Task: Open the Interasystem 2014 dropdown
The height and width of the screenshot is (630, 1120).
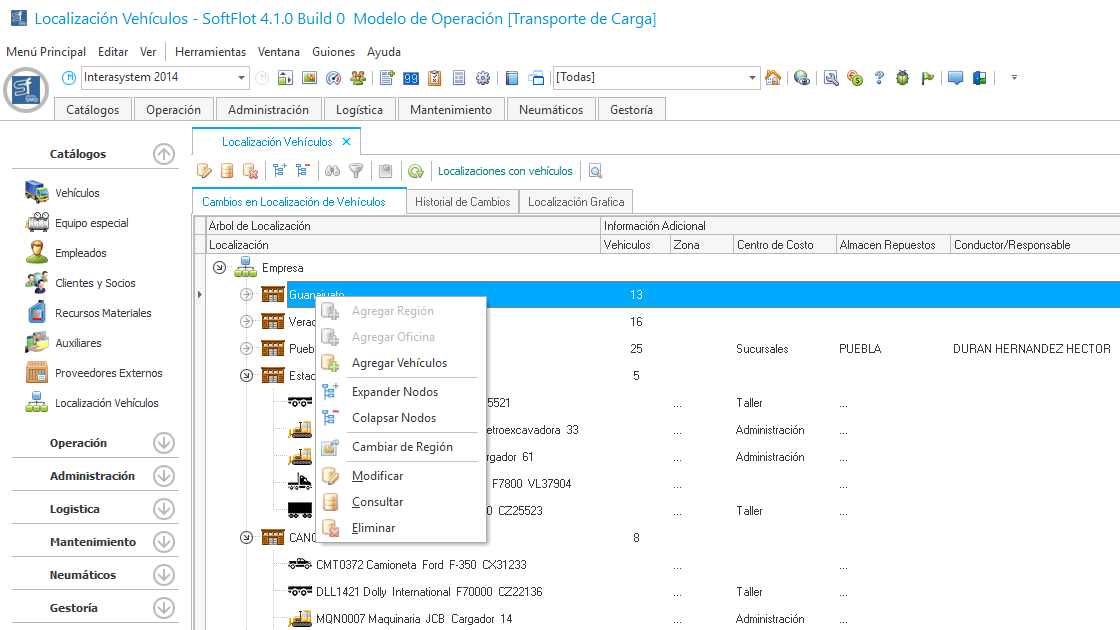Action: (x=242, y=78)
